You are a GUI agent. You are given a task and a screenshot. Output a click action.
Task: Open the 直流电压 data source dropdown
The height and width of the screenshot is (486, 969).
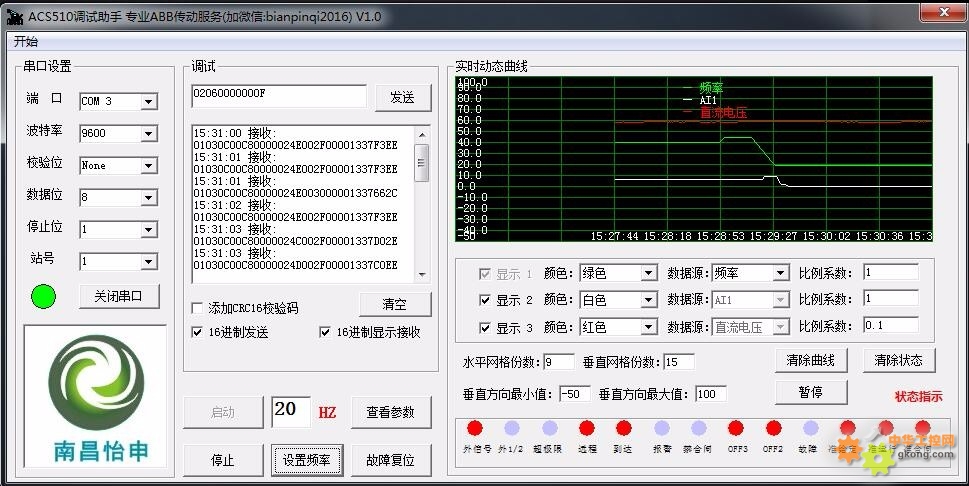[781, 327]
